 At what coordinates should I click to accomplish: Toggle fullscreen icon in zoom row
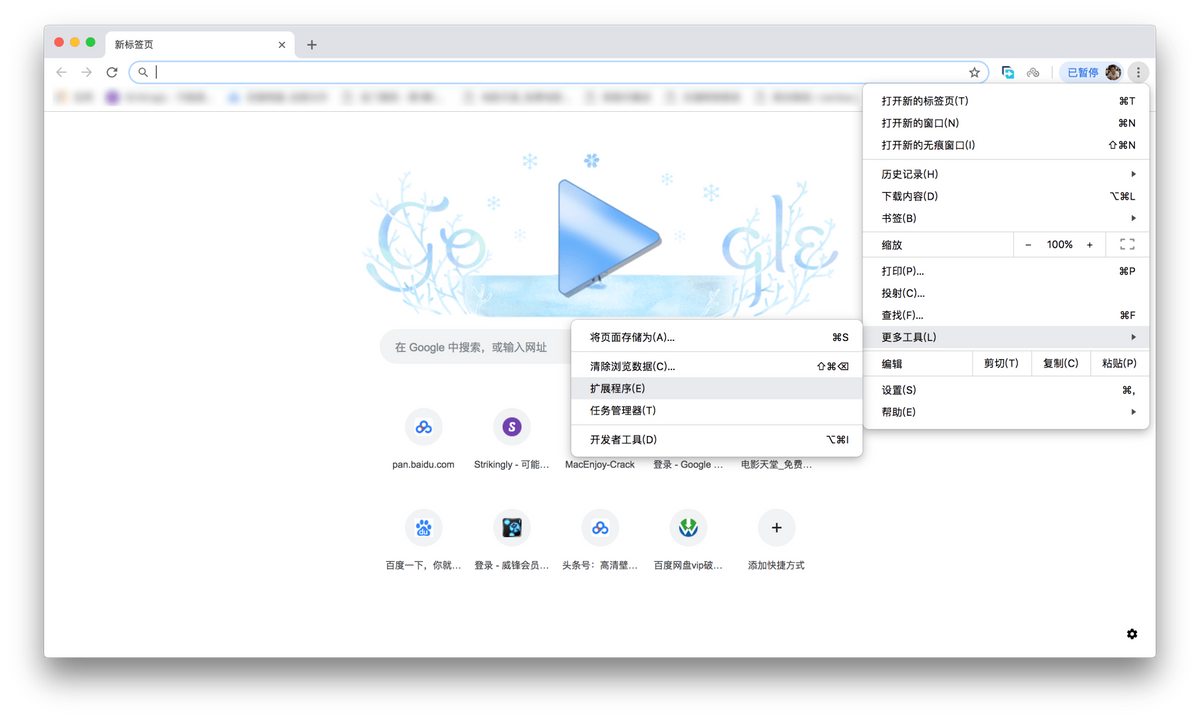[1127, 244]
